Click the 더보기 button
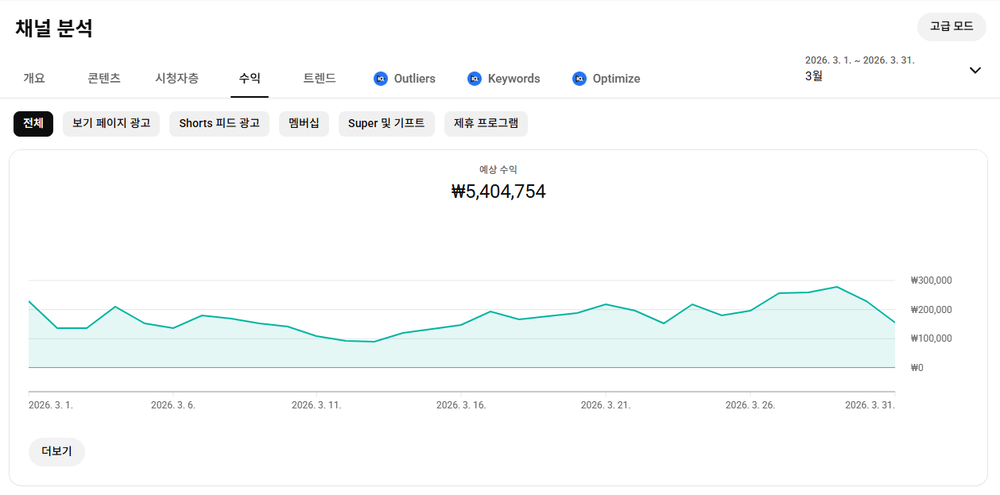 [x=57, y=452]
